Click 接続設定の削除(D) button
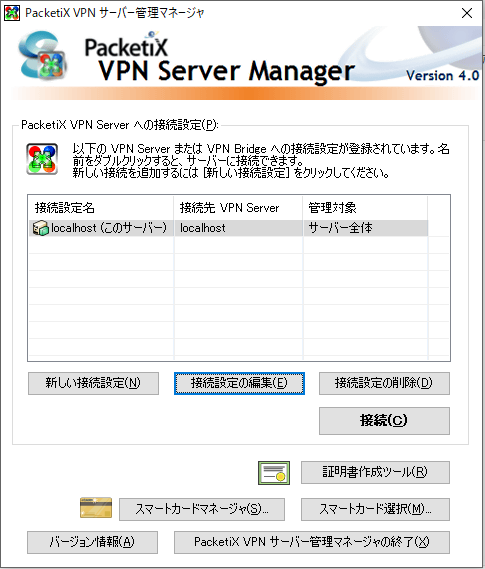This screenshot has width=485, height=569. pyautogui.click(x=384, y=383)
